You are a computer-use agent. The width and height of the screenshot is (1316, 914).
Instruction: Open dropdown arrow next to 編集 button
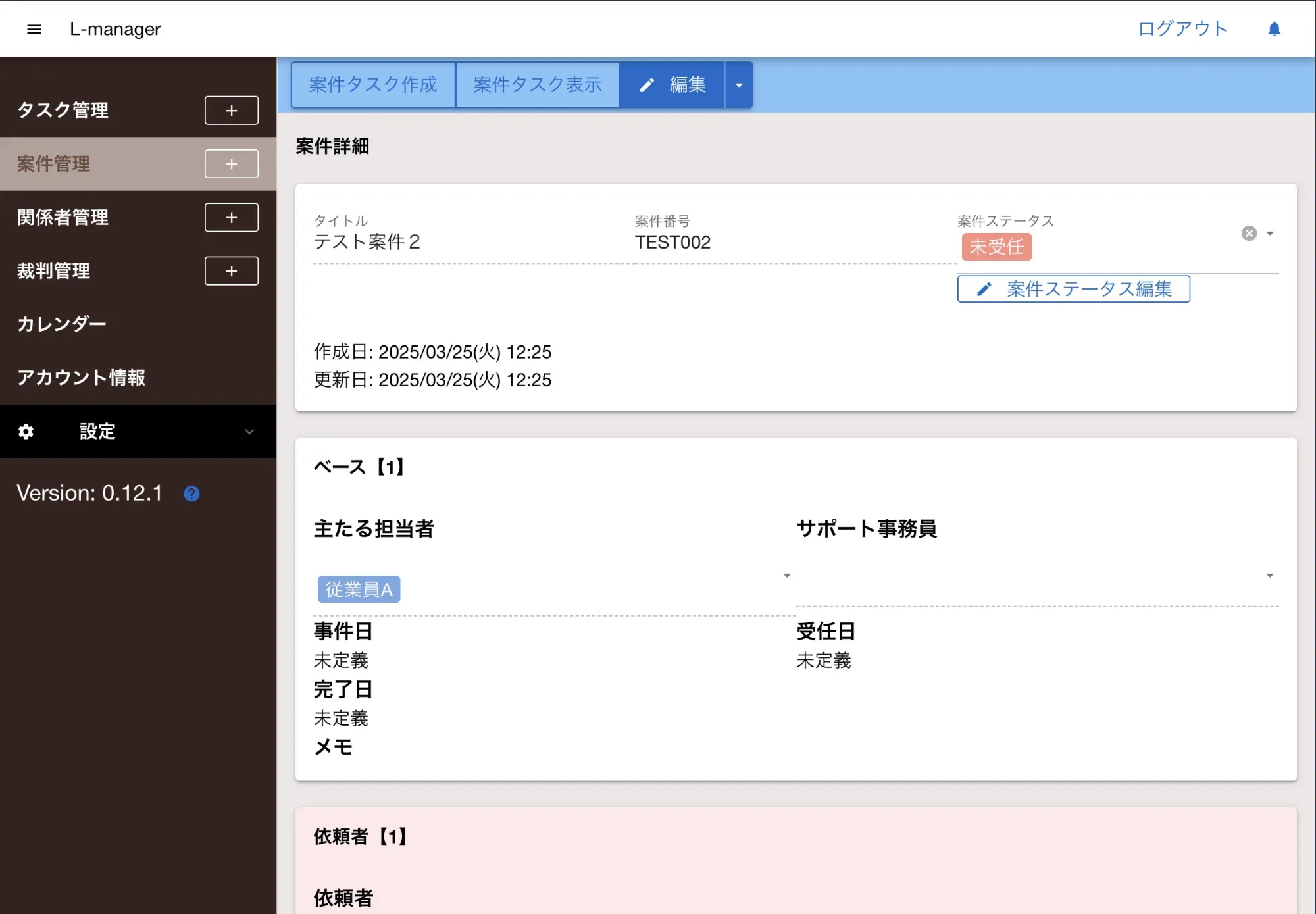point(739,85)
